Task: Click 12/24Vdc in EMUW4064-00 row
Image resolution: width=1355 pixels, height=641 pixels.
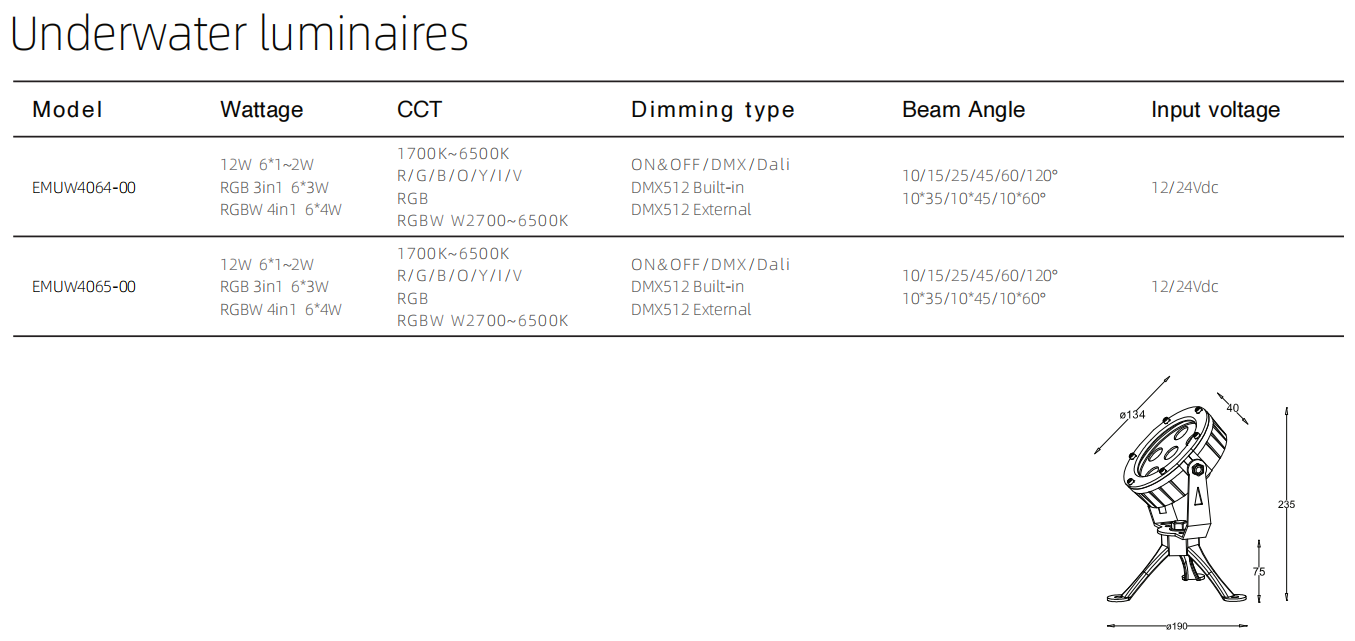Action: tap(1185, 187)
